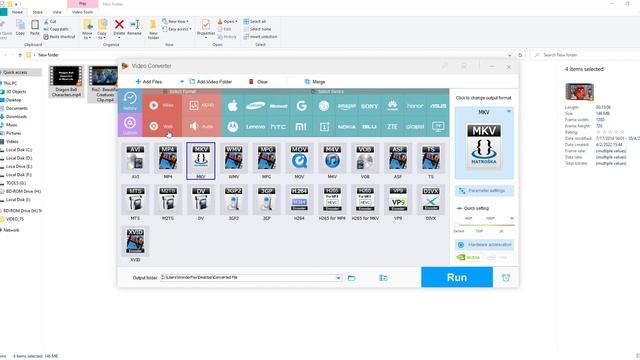Click Add Video Folder button

(211, 82)
